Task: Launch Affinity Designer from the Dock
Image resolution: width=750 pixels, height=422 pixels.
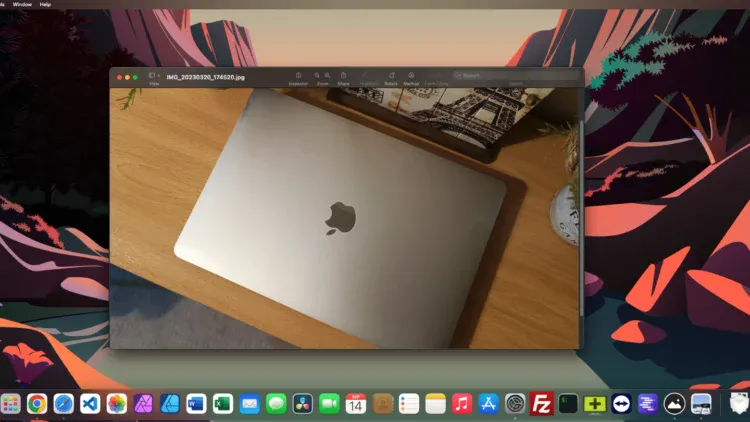Action: (x=170, y=404)
